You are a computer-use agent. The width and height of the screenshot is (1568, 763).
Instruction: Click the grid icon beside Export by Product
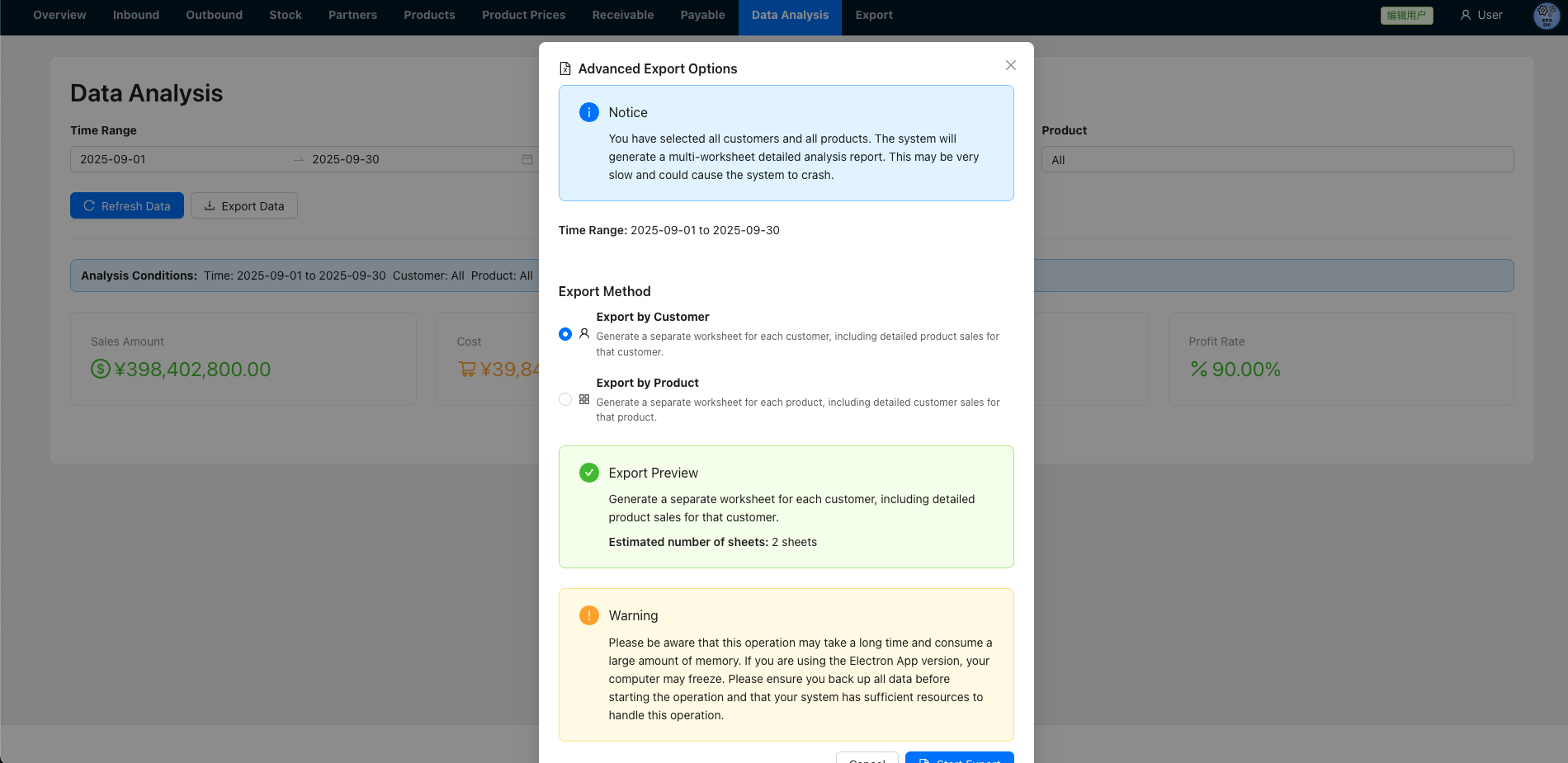pos(584,399)
